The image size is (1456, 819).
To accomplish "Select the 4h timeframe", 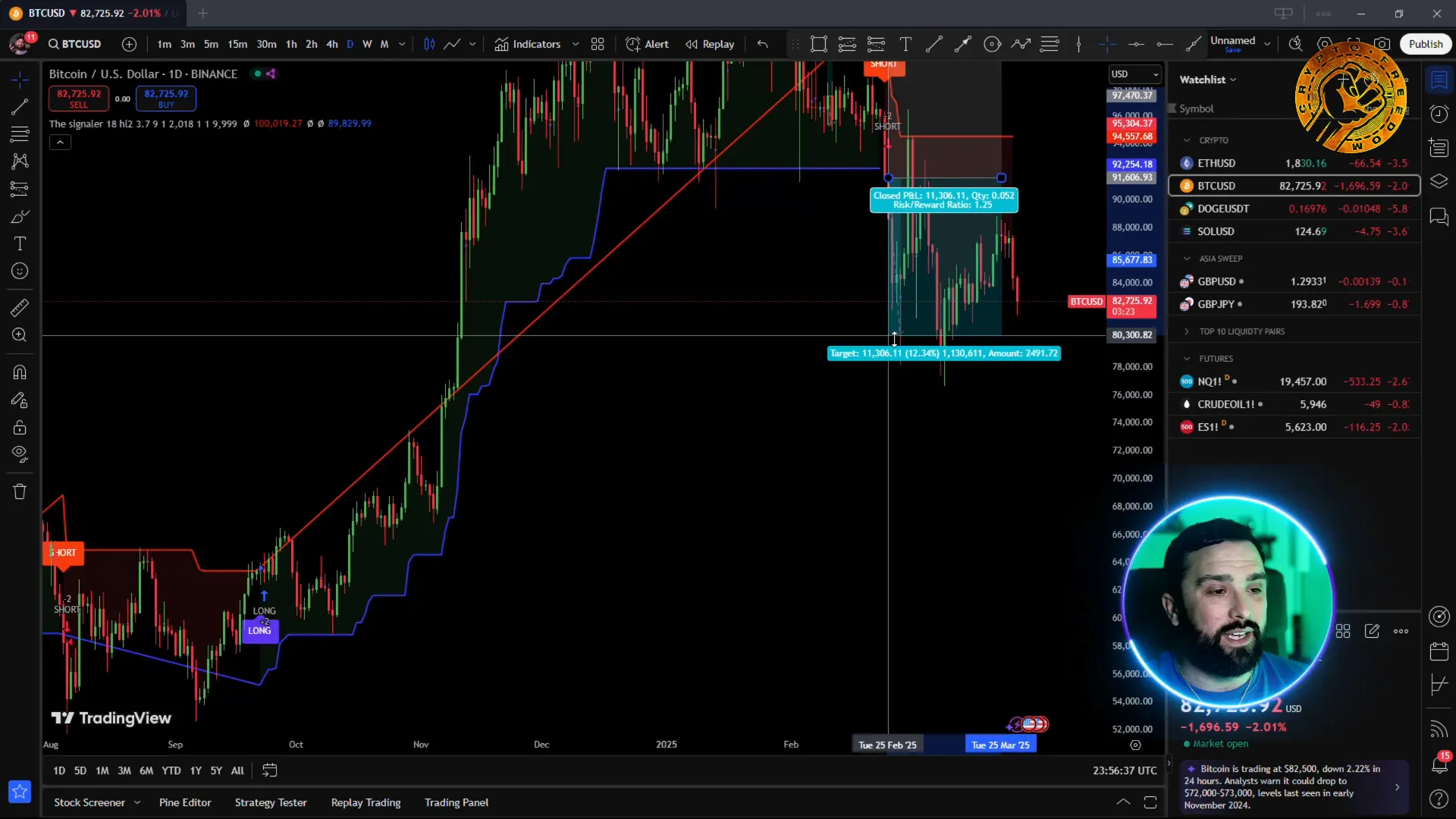I will (x=332, y=44).
